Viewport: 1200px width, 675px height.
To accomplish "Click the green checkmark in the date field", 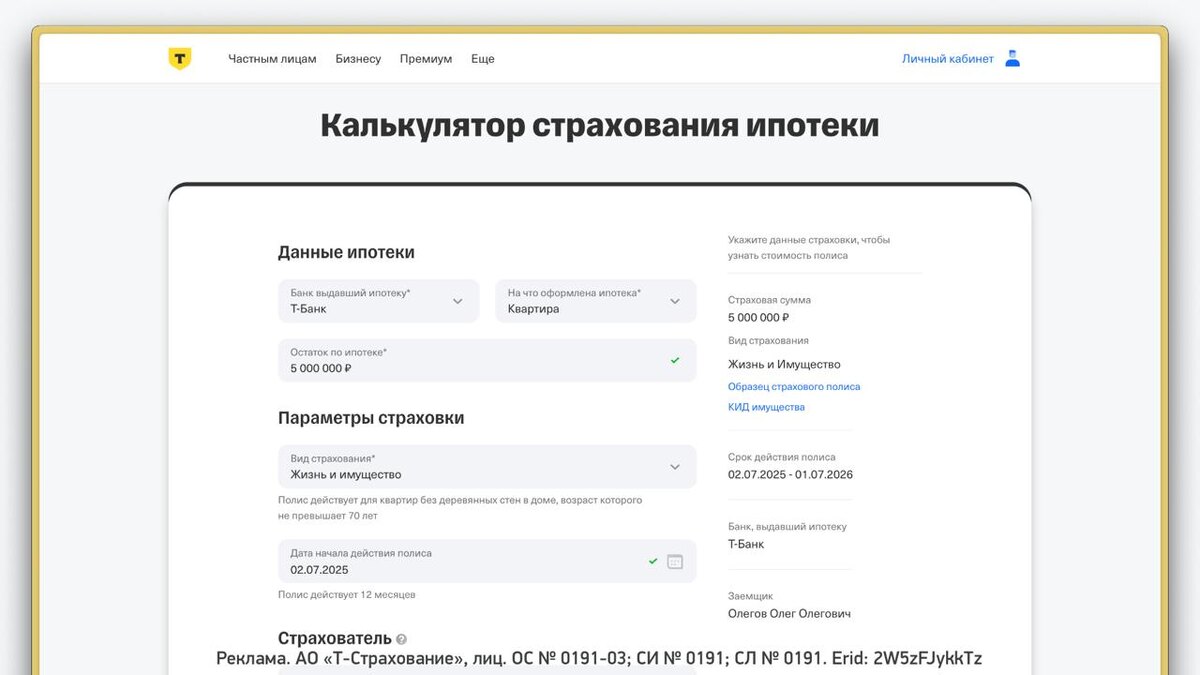I will [x=653, y=562].
